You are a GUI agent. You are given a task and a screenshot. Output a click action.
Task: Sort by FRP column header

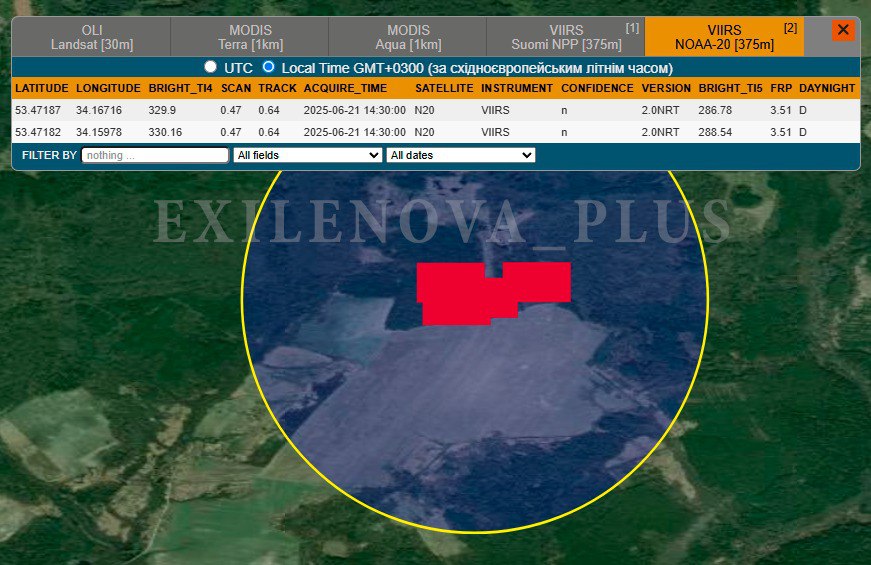coord(781,88)
